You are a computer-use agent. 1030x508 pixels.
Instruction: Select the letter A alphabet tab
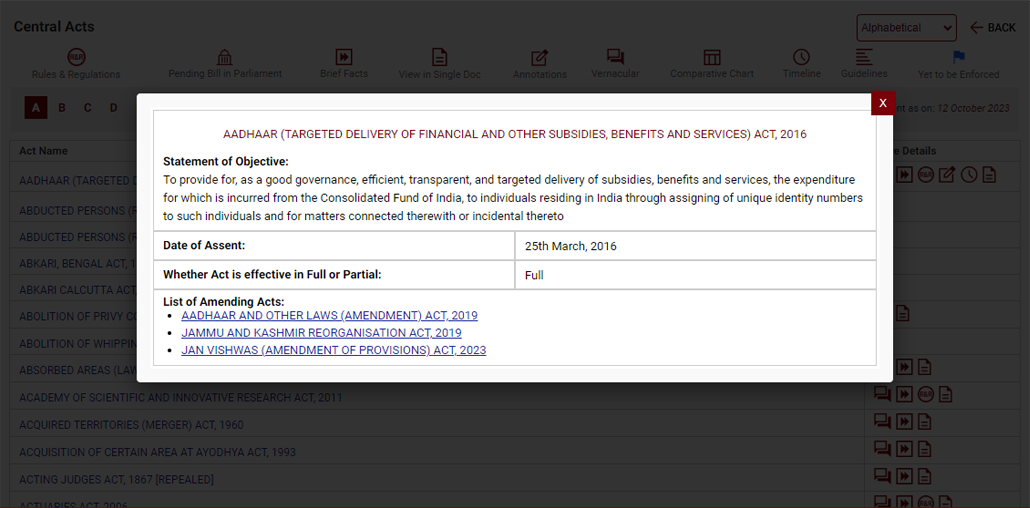(x=36, y=108)
